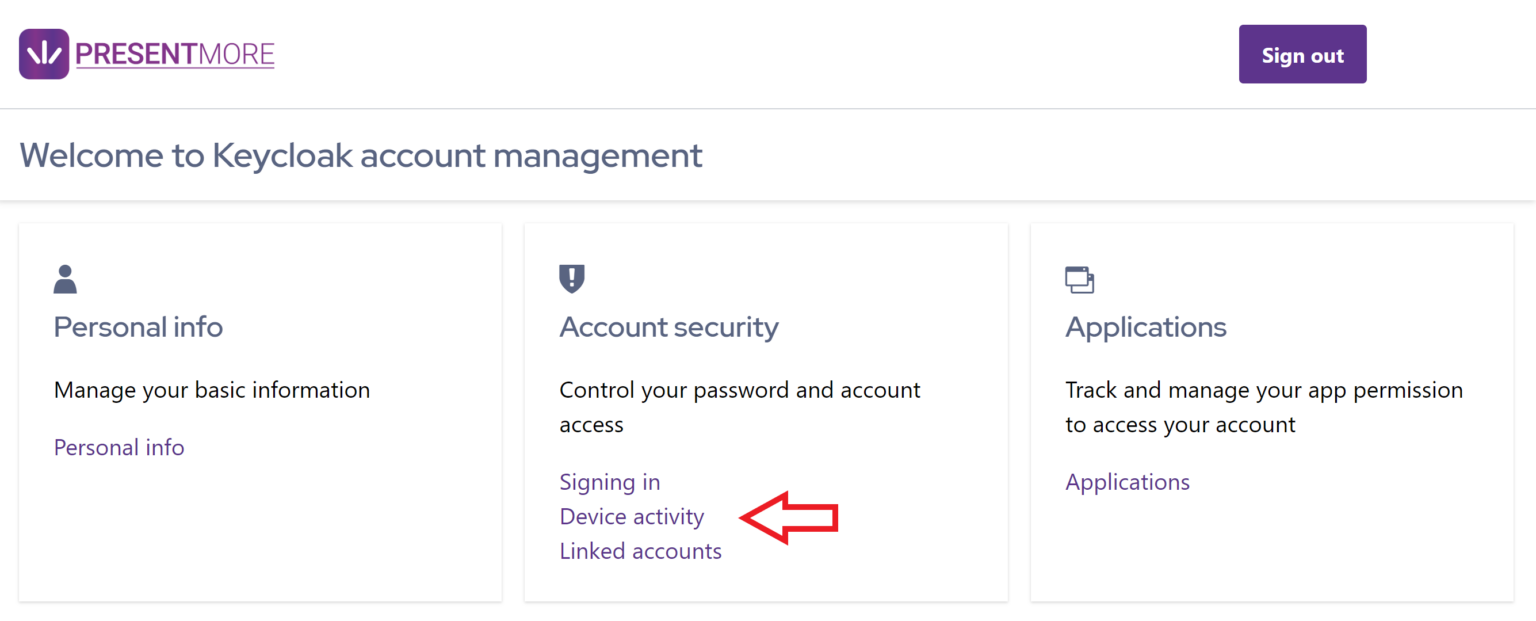
Task: Click the shield icon above Account security
Action: (x=571, y=279)
